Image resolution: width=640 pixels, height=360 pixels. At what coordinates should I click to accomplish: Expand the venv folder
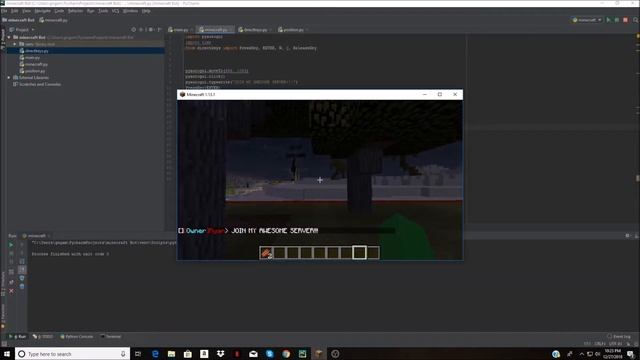coord(15,44)
